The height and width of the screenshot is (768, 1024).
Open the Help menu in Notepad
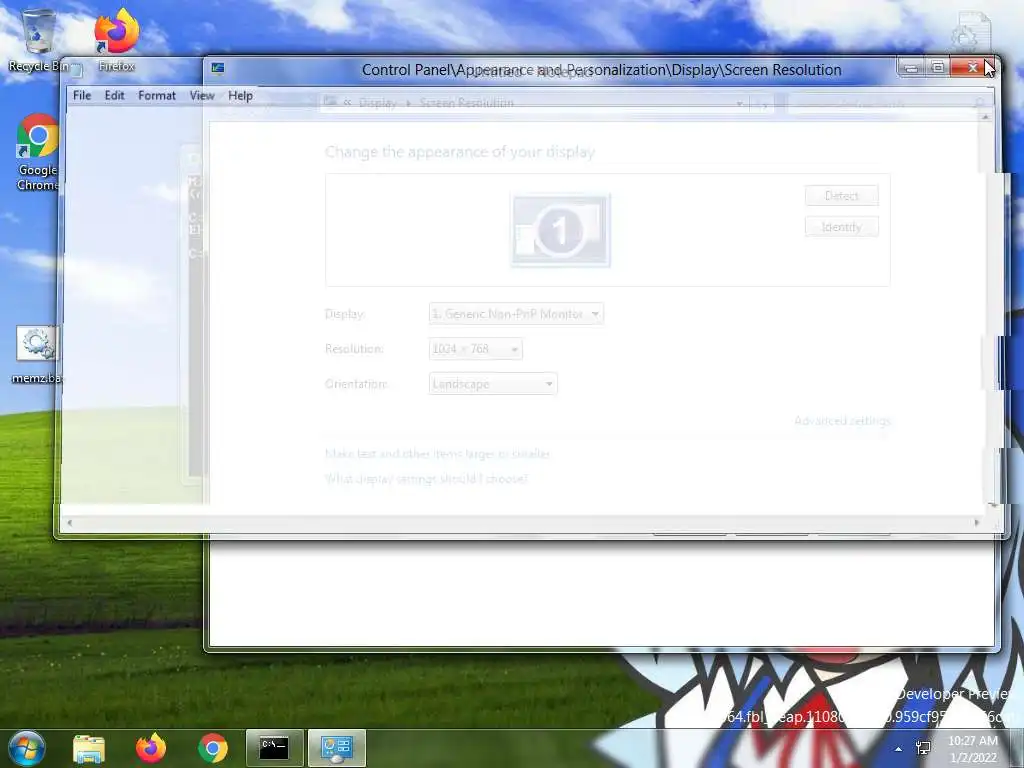tap(240, 95)
